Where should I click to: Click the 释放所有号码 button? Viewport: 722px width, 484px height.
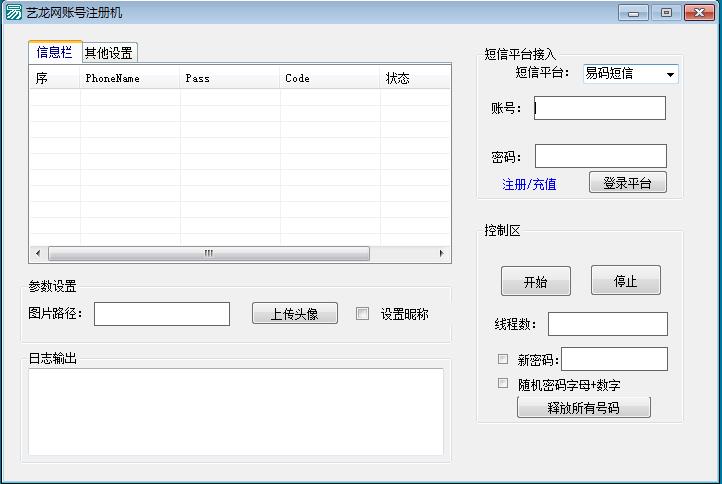pyautogui.click(x=583, y=408)
